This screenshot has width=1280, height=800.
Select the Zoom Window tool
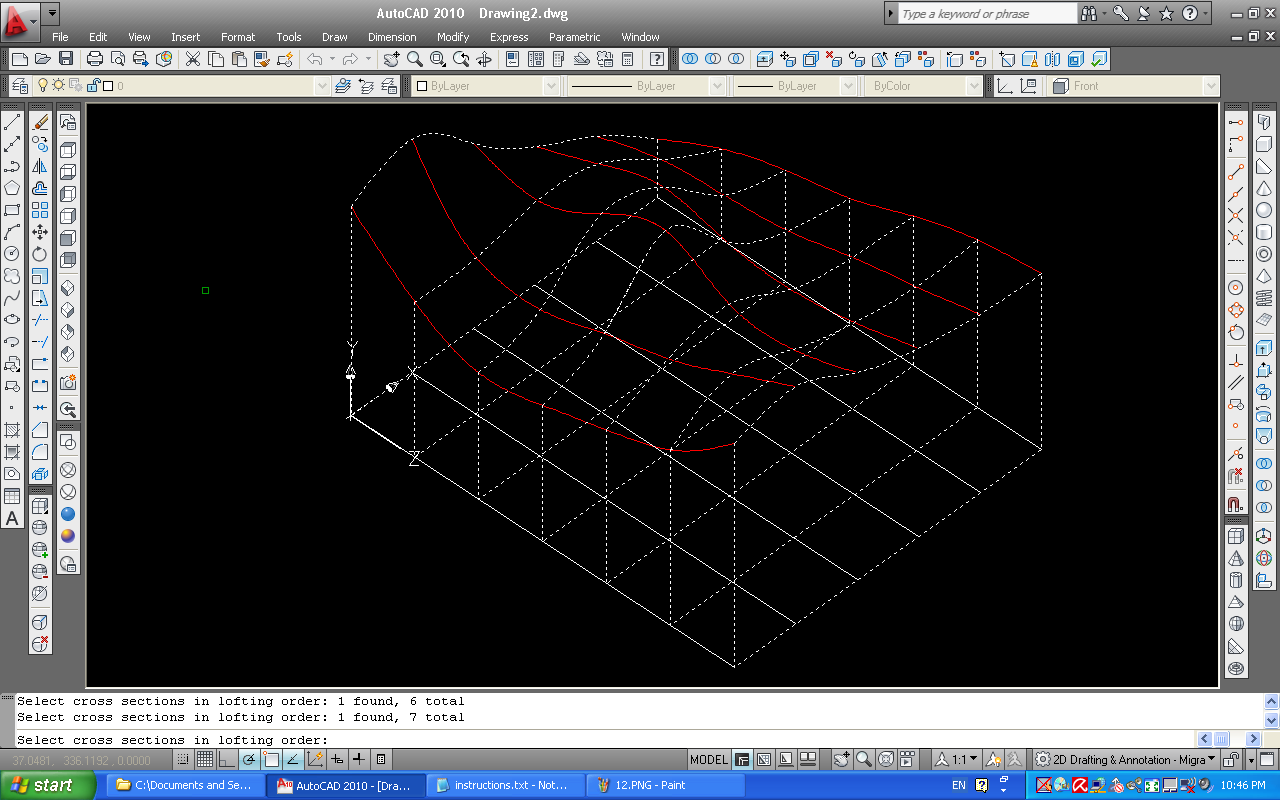tap(436, 59)
